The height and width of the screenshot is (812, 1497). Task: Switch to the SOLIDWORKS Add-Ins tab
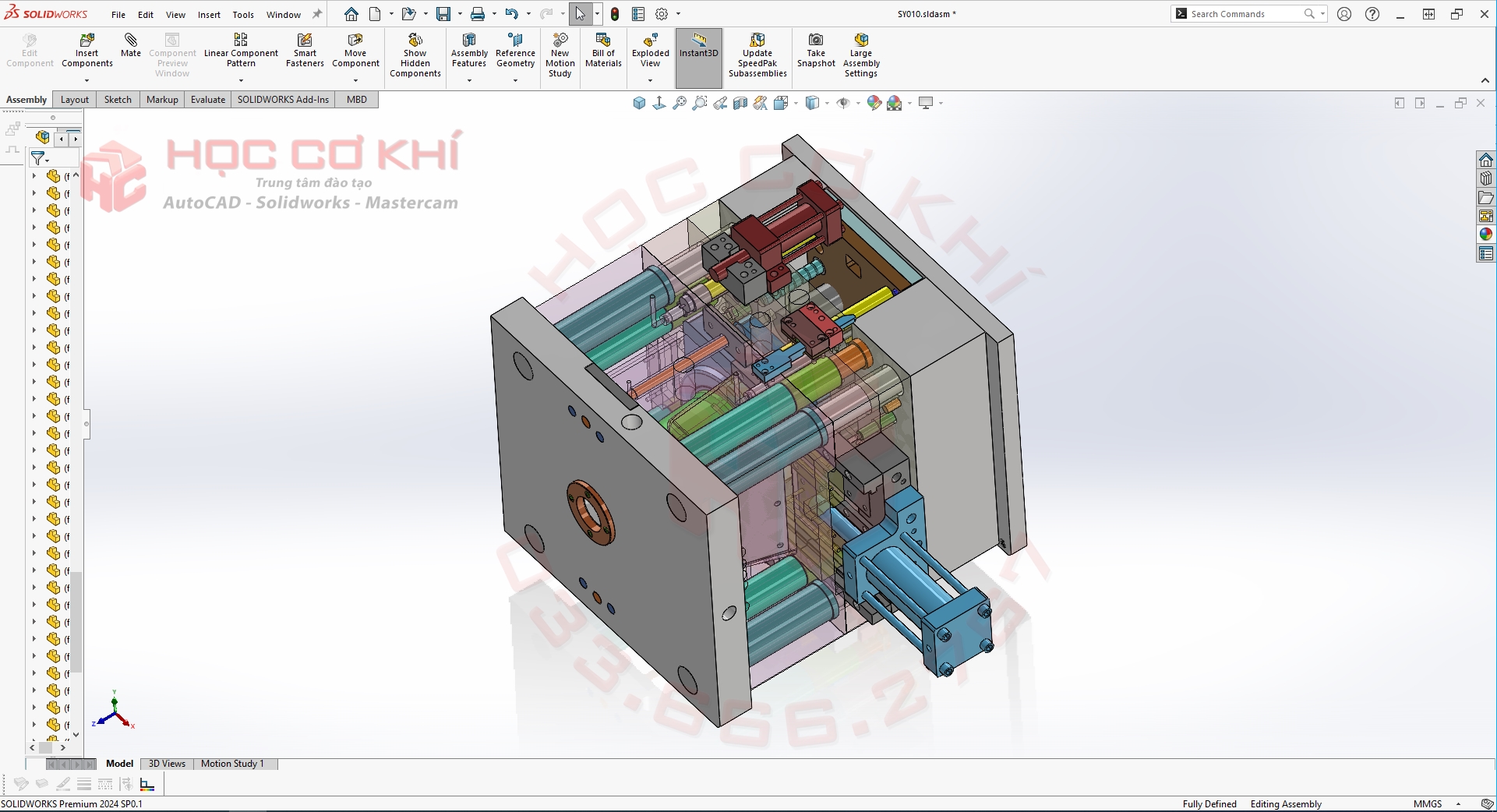(283, 100)
